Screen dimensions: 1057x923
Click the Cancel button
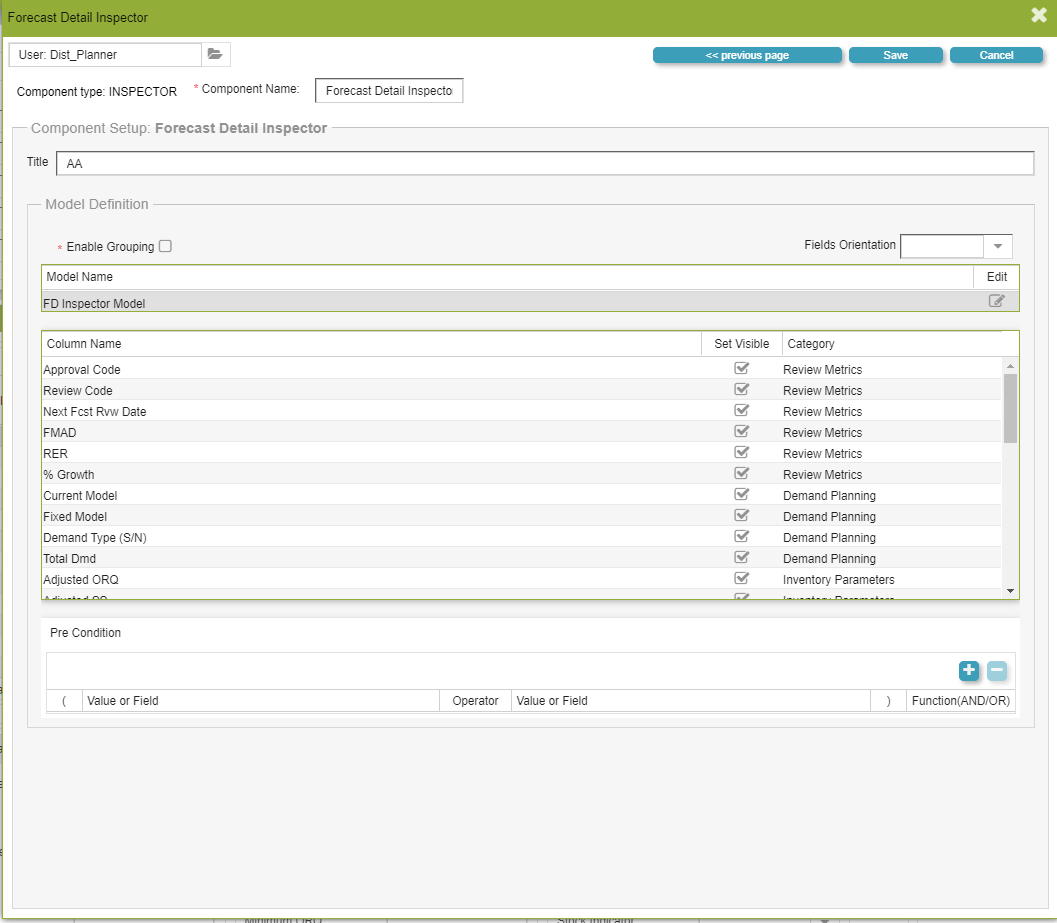tap(996, 55)
